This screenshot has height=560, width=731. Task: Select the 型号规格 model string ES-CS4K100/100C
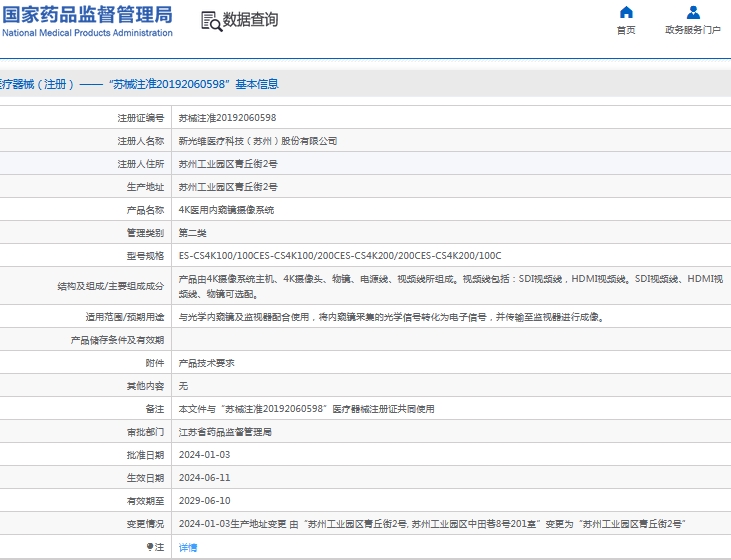(340, 256)
